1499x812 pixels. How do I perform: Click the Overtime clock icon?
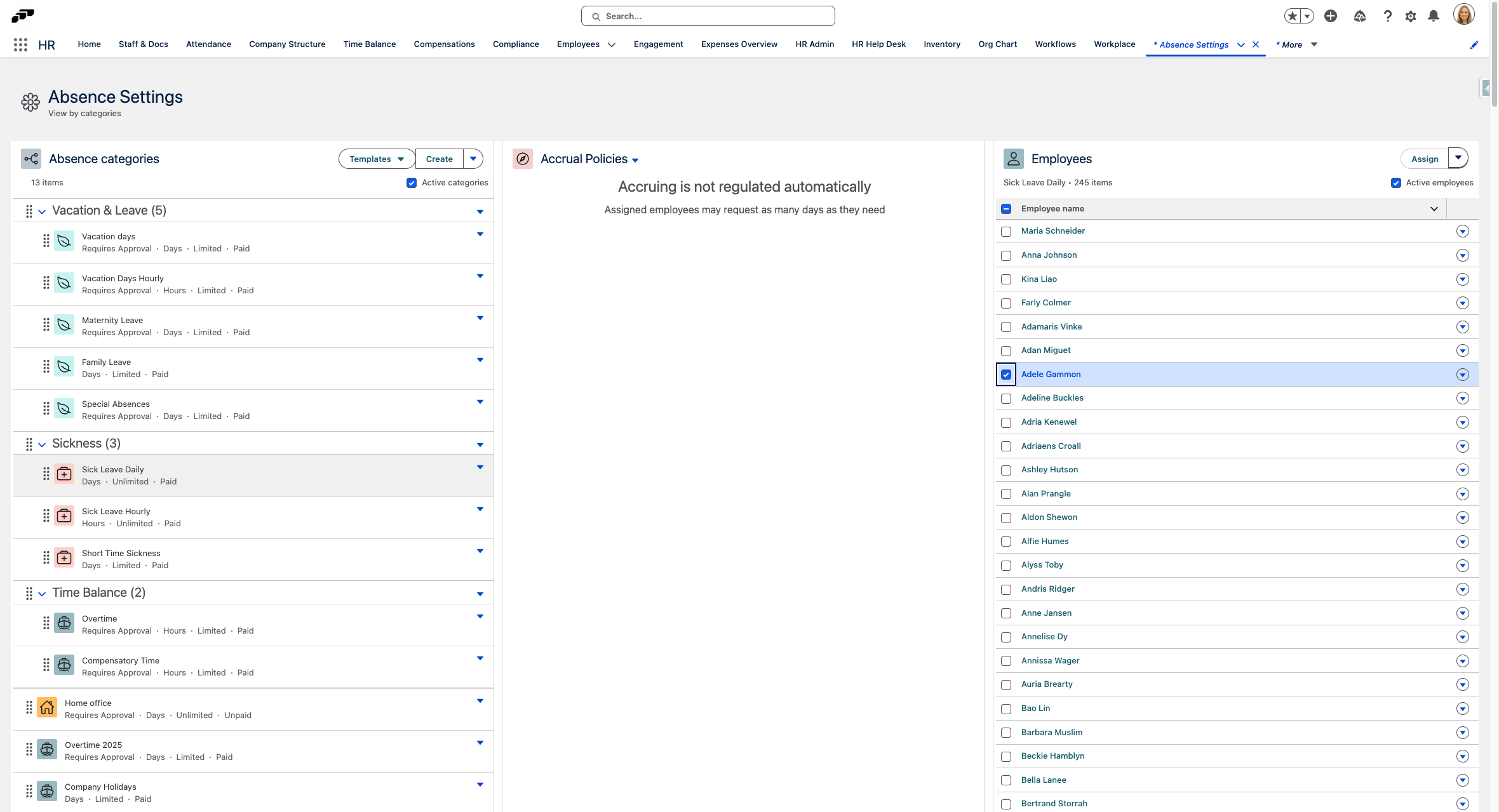click(64, 623)
